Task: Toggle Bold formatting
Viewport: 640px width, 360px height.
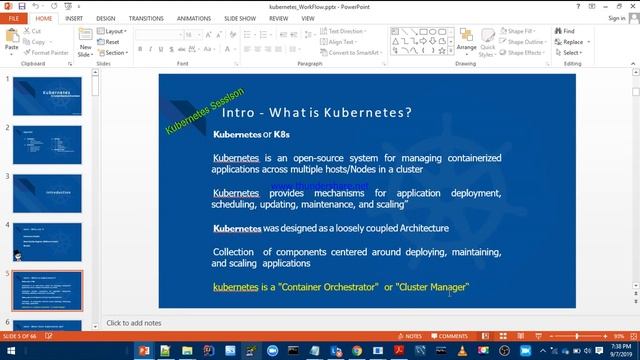Action: pyautogui.click(x=140, y=49)
